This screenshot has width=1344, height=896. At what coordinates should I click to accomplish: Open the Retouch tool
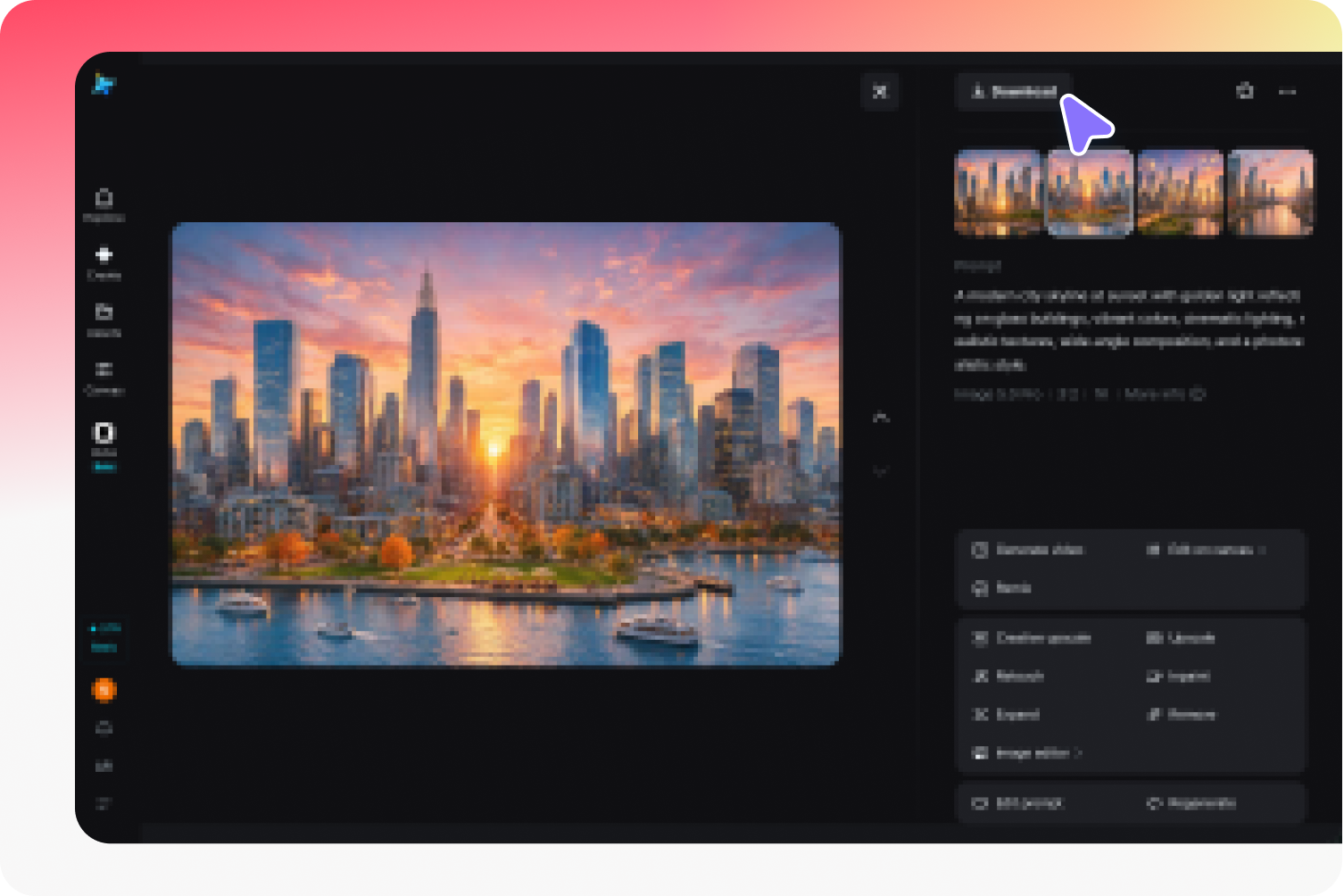[x=1008, y=676]
